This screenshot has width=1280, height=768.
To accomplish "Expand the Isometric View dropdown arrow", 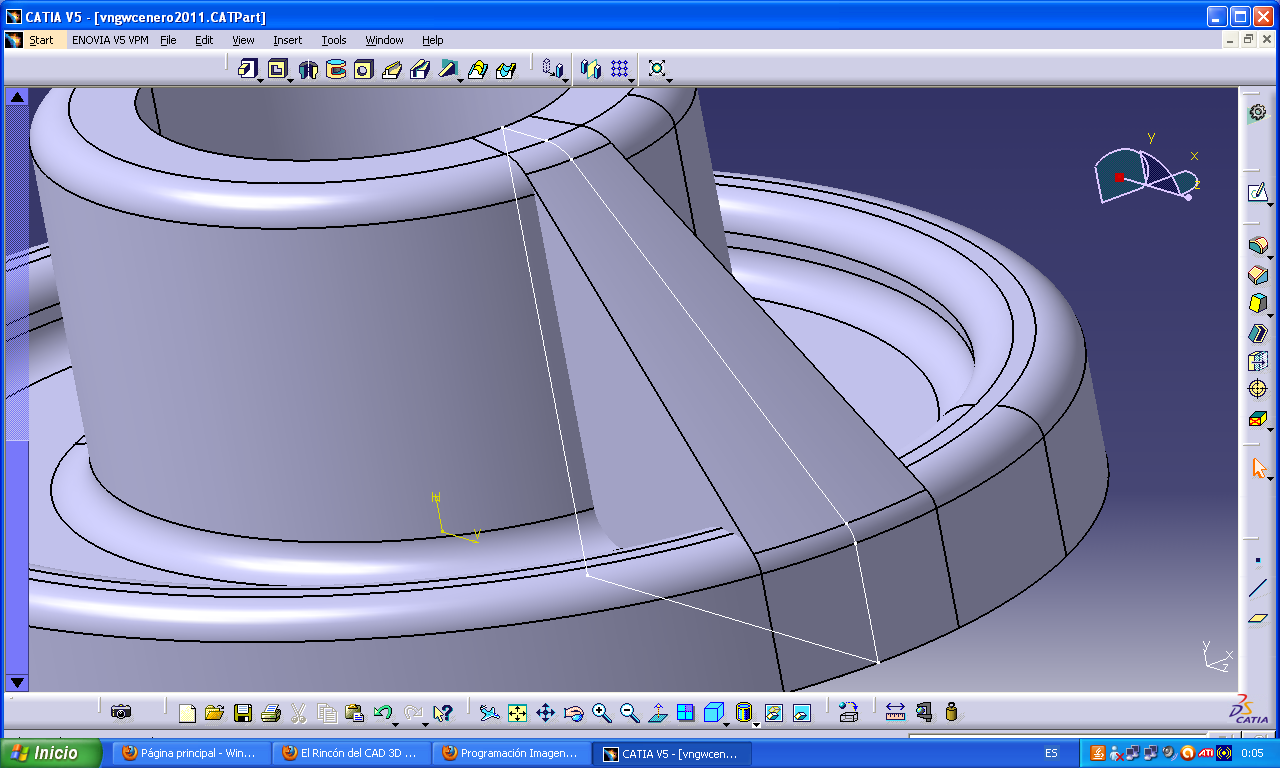I will [x=727, y=723].
